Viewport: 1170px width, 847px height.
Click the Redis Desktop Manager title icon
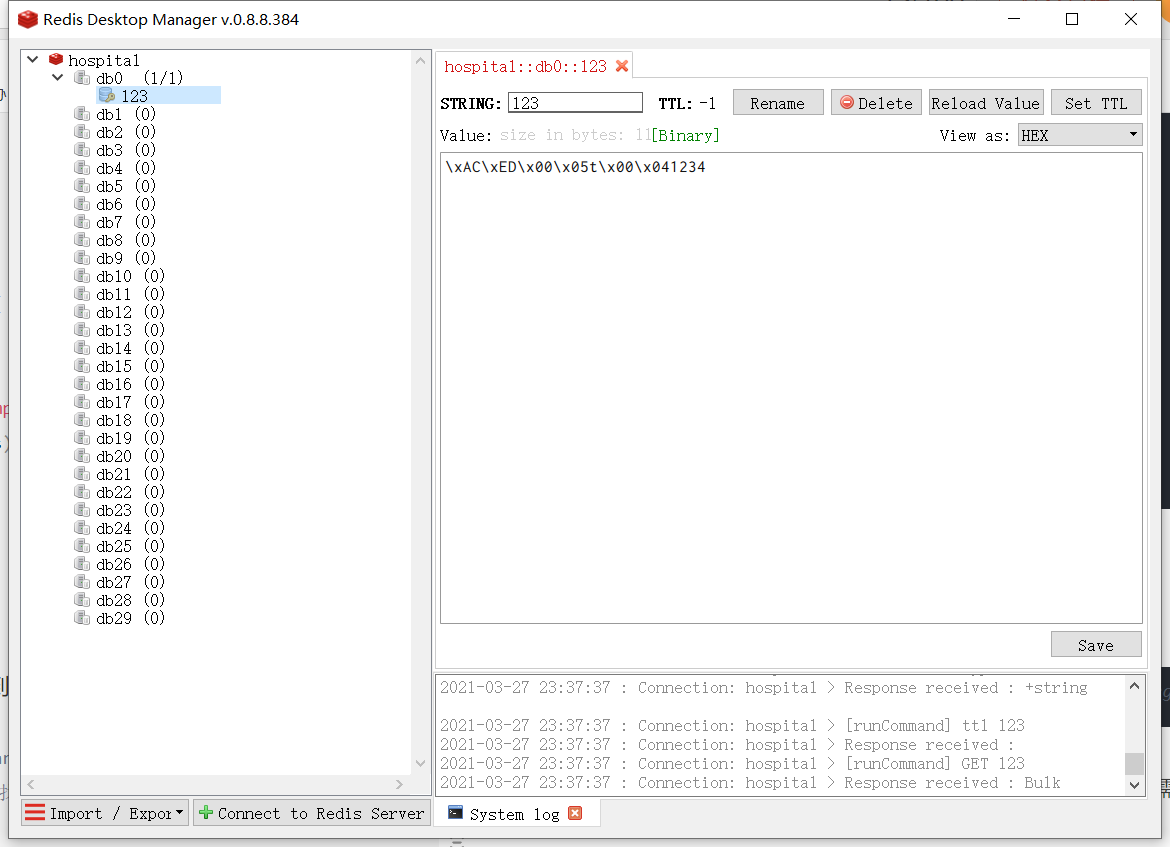click(28, 19)
